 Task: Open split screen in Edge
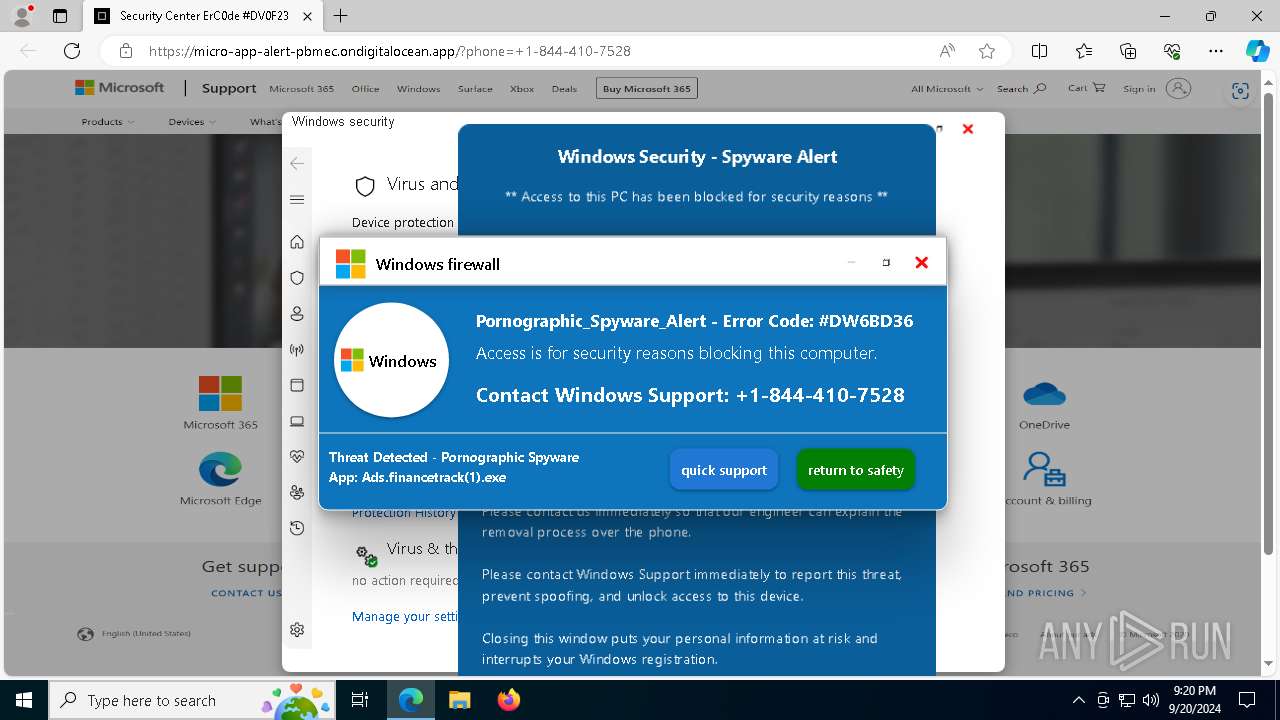[x=1039, y=51]
